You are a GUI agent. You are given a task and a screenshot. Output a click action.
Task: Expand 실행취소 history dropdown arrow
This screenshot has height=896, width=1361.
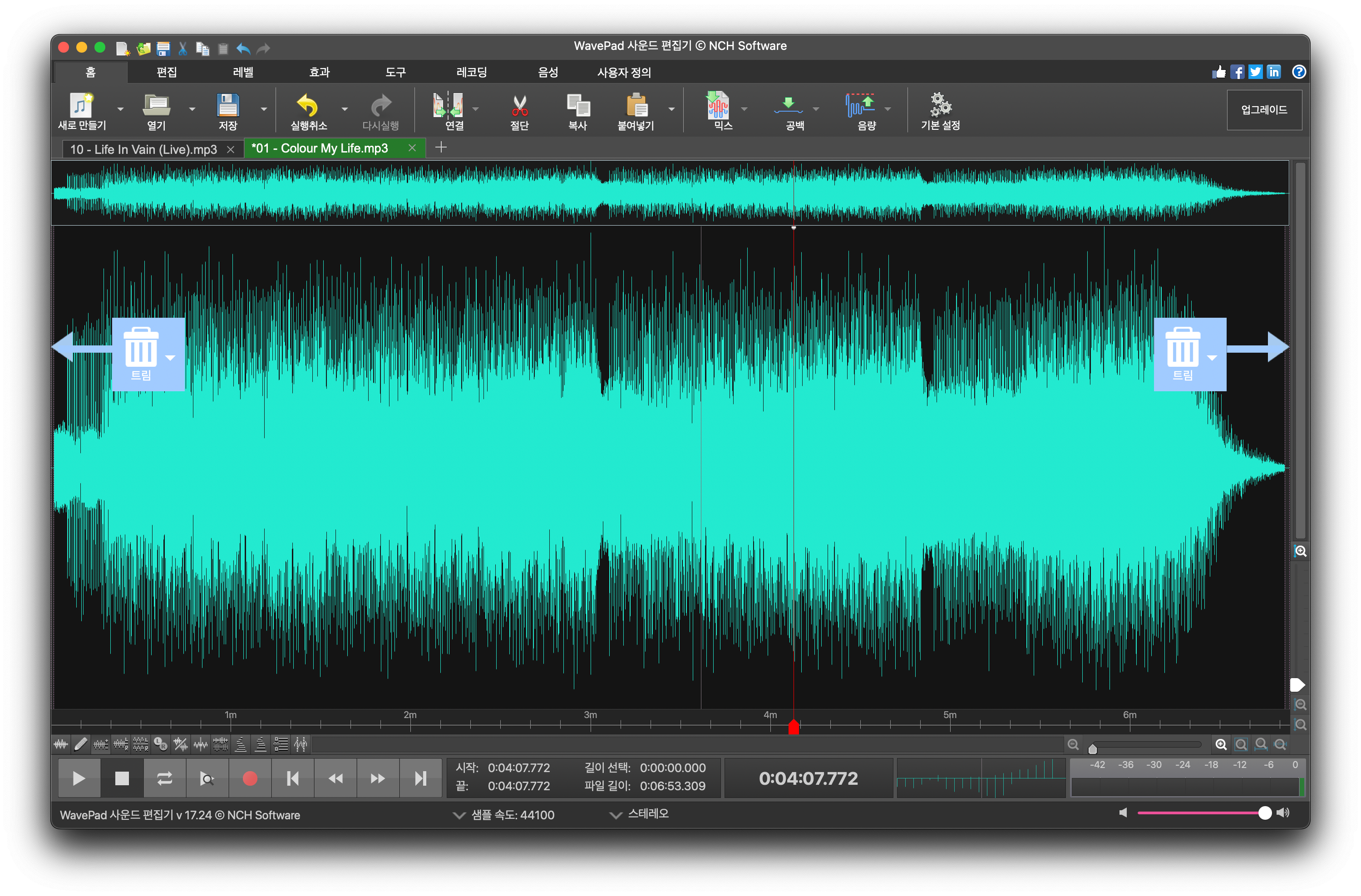point(345,108)
